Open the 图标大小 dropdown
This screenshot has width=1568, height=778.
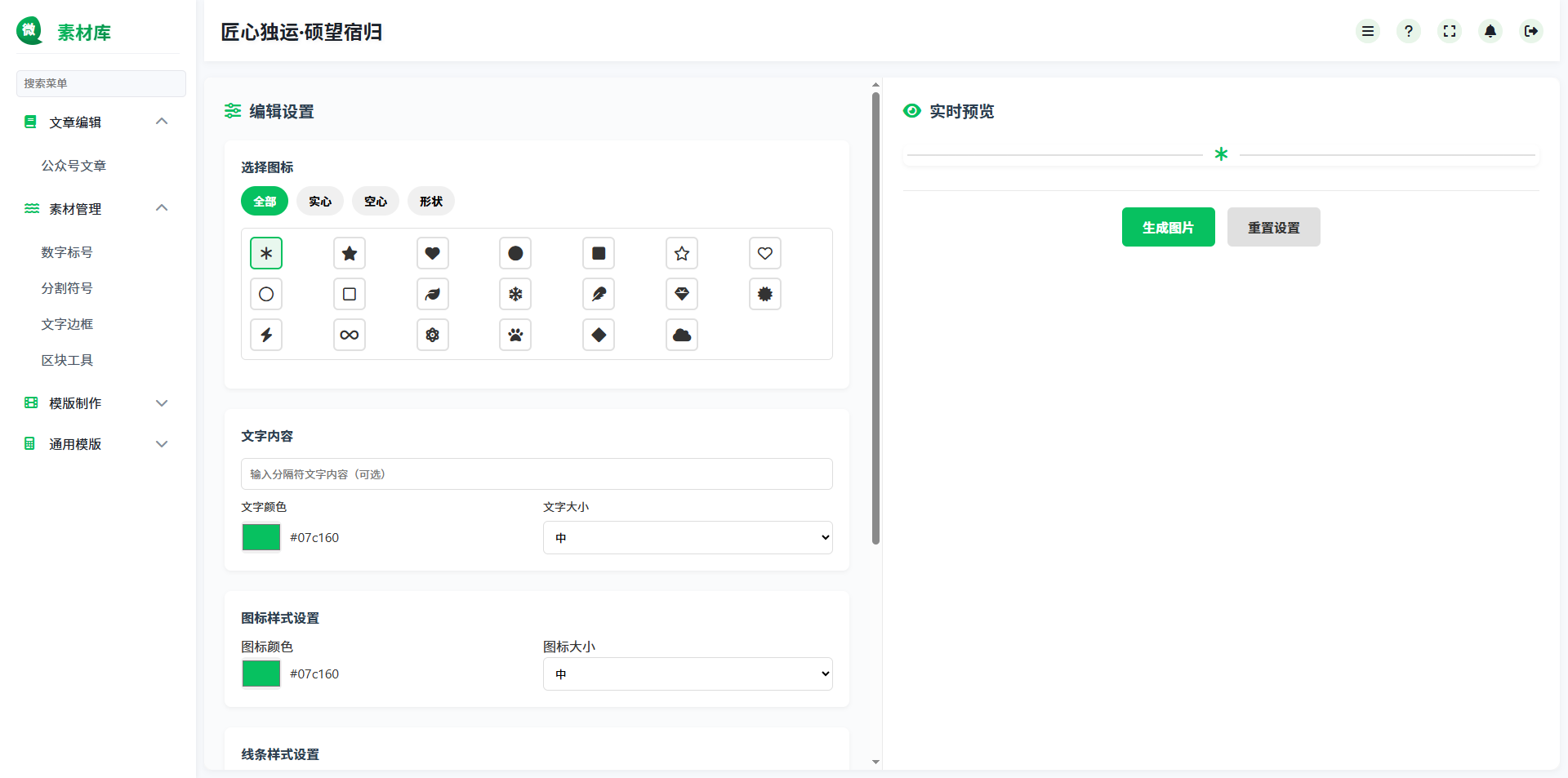(687, 674)
